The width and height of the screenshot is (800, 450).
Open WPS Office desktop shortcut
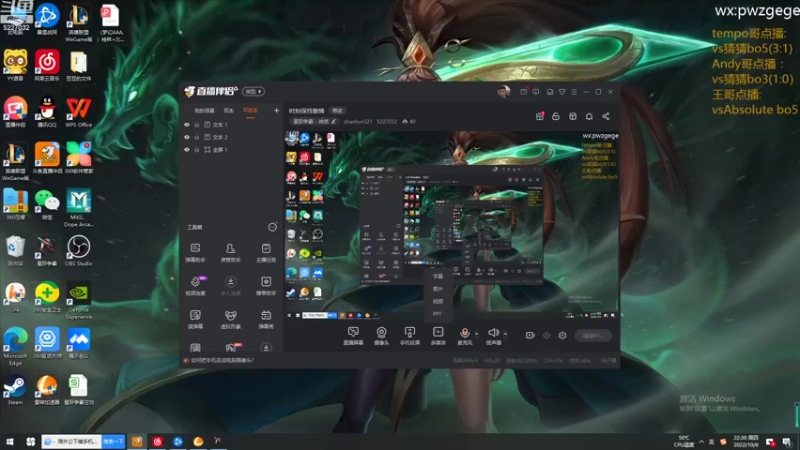coord(78,112)
